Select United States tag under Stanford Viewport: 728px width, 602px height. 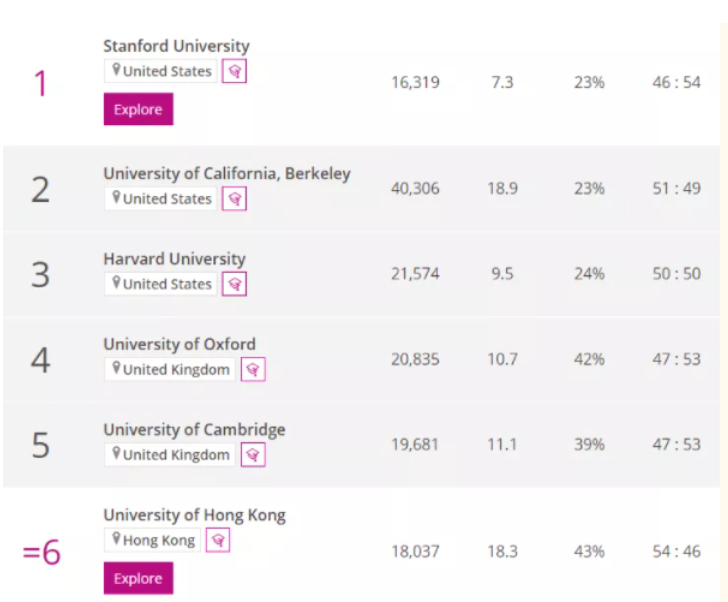[160, 71]
